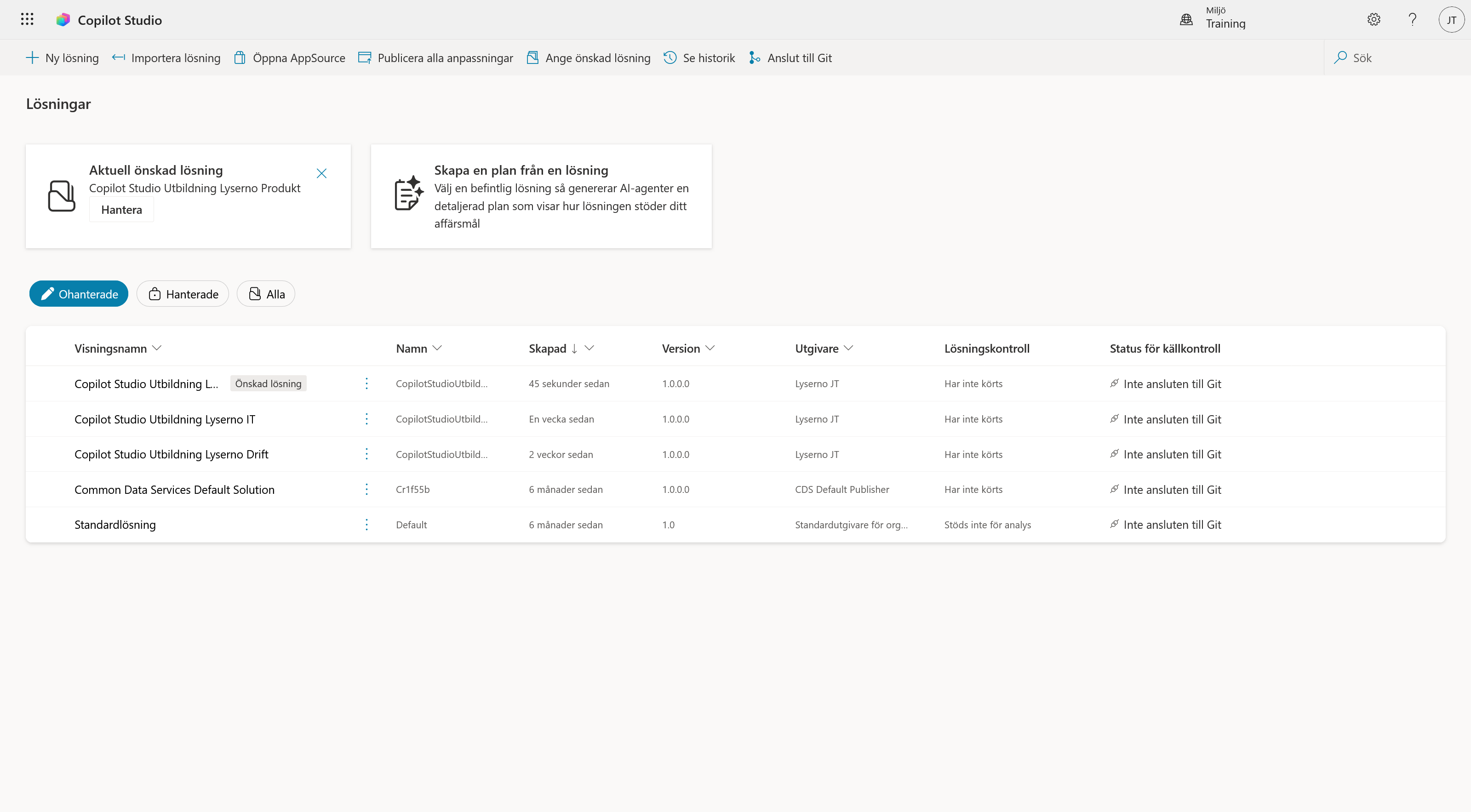Open more options for Standardlösning row
The width and height of the screenshot is (1471, 812).
click(x=366, y=524)
